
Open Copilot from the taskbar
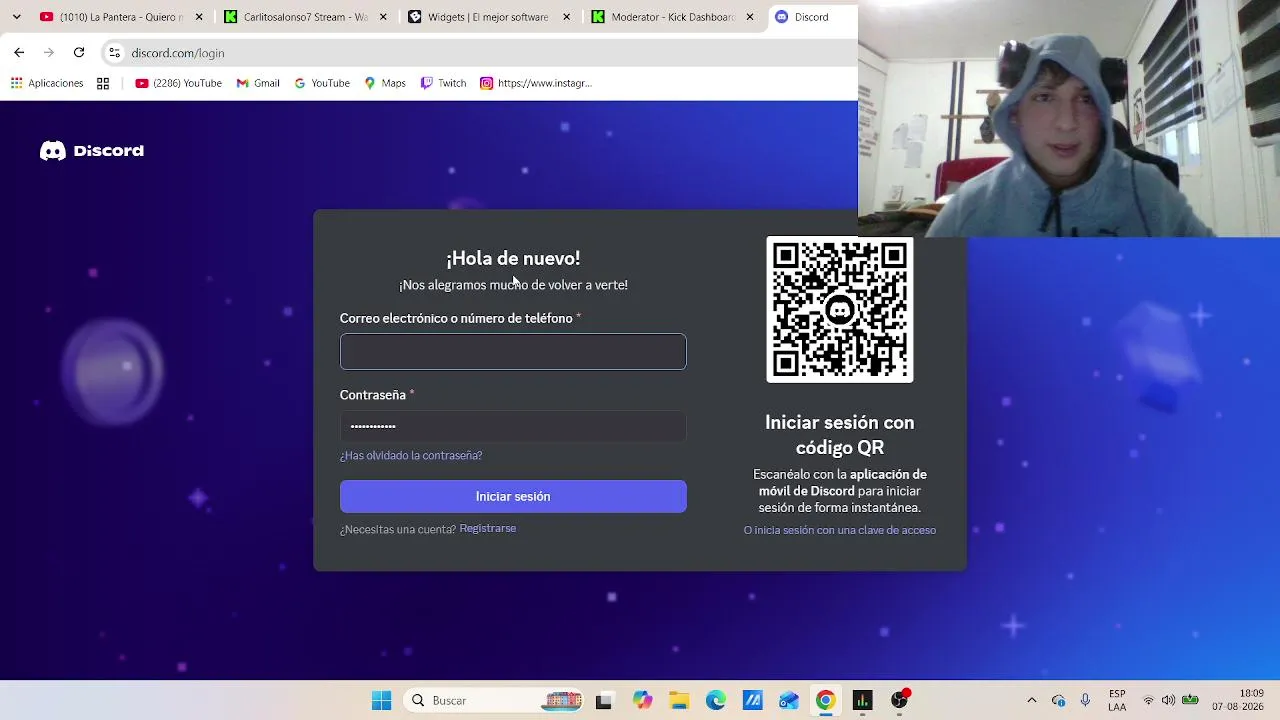pos(642,701)
